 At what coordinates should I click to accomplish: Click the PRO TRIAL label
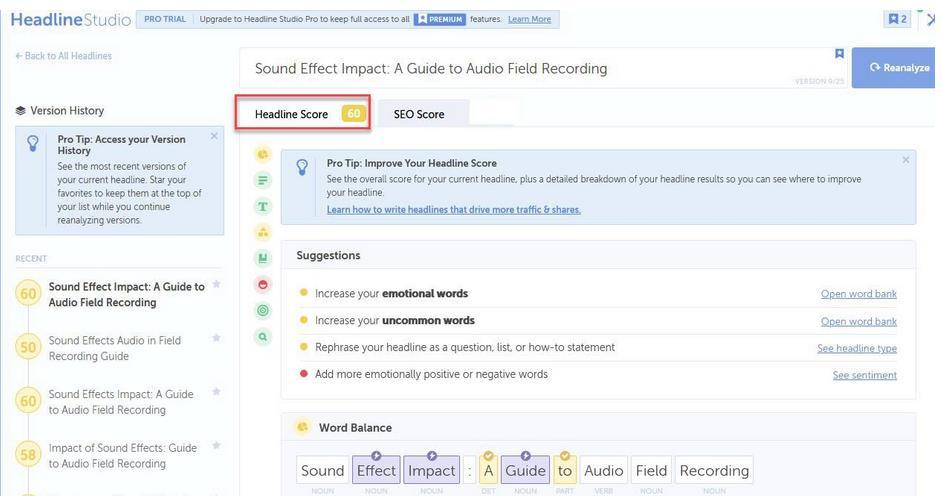(x=165, y=19)
